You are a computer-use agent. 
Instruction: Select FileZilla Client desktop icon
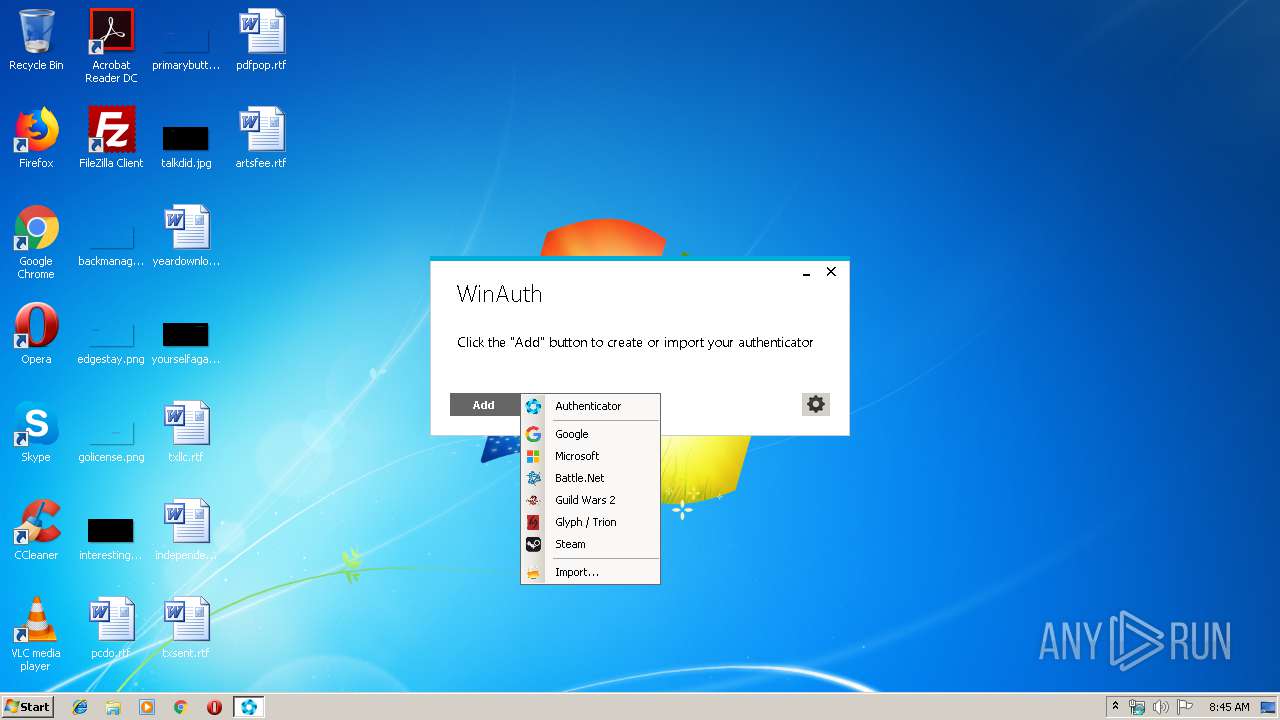pos(111,138)
